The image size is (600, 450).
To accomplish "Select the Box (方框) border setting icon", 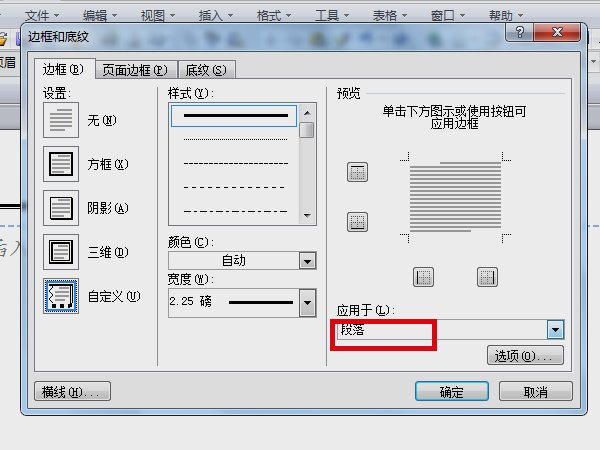I will pos(61,164).
